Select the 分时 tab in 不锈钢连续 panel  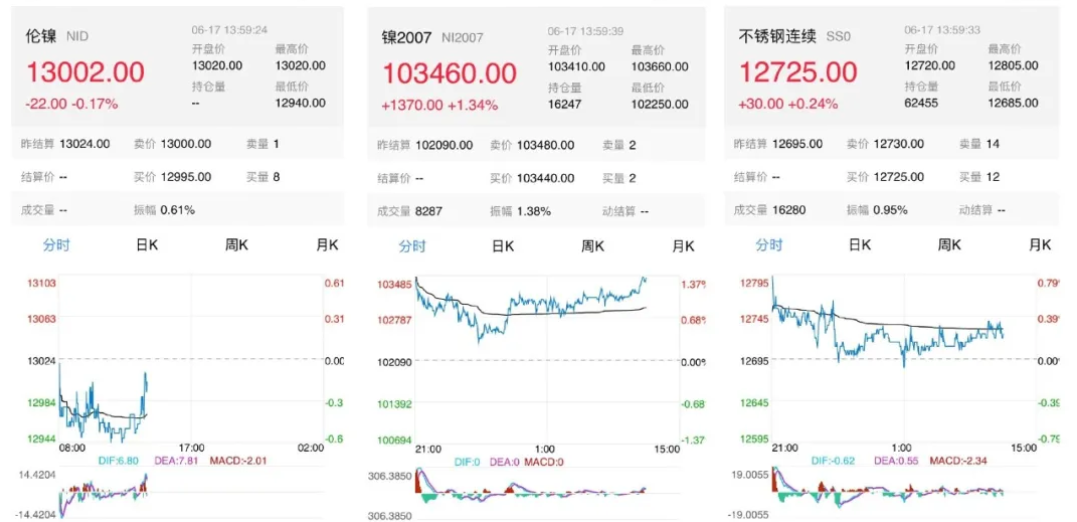point(769,245)
